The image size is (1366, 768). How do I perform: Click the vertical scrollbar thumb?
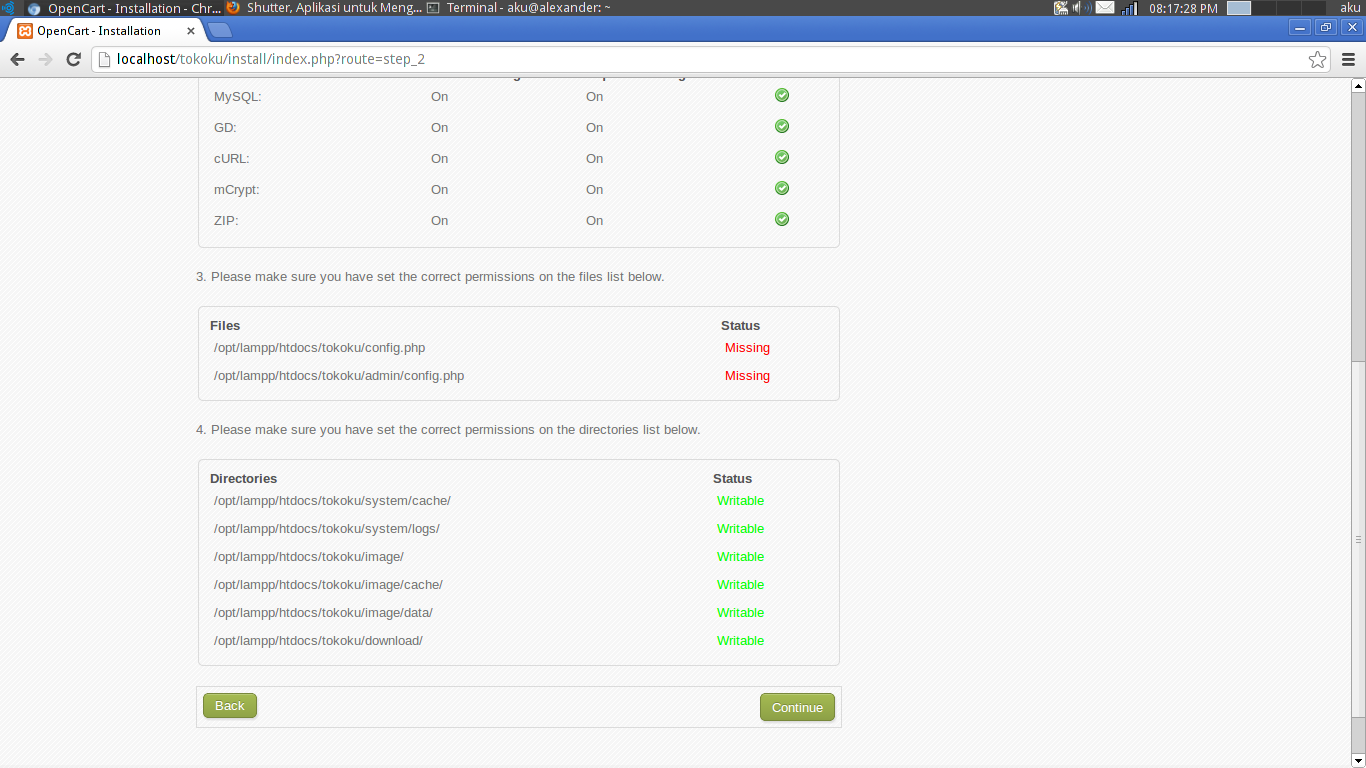1358,540
